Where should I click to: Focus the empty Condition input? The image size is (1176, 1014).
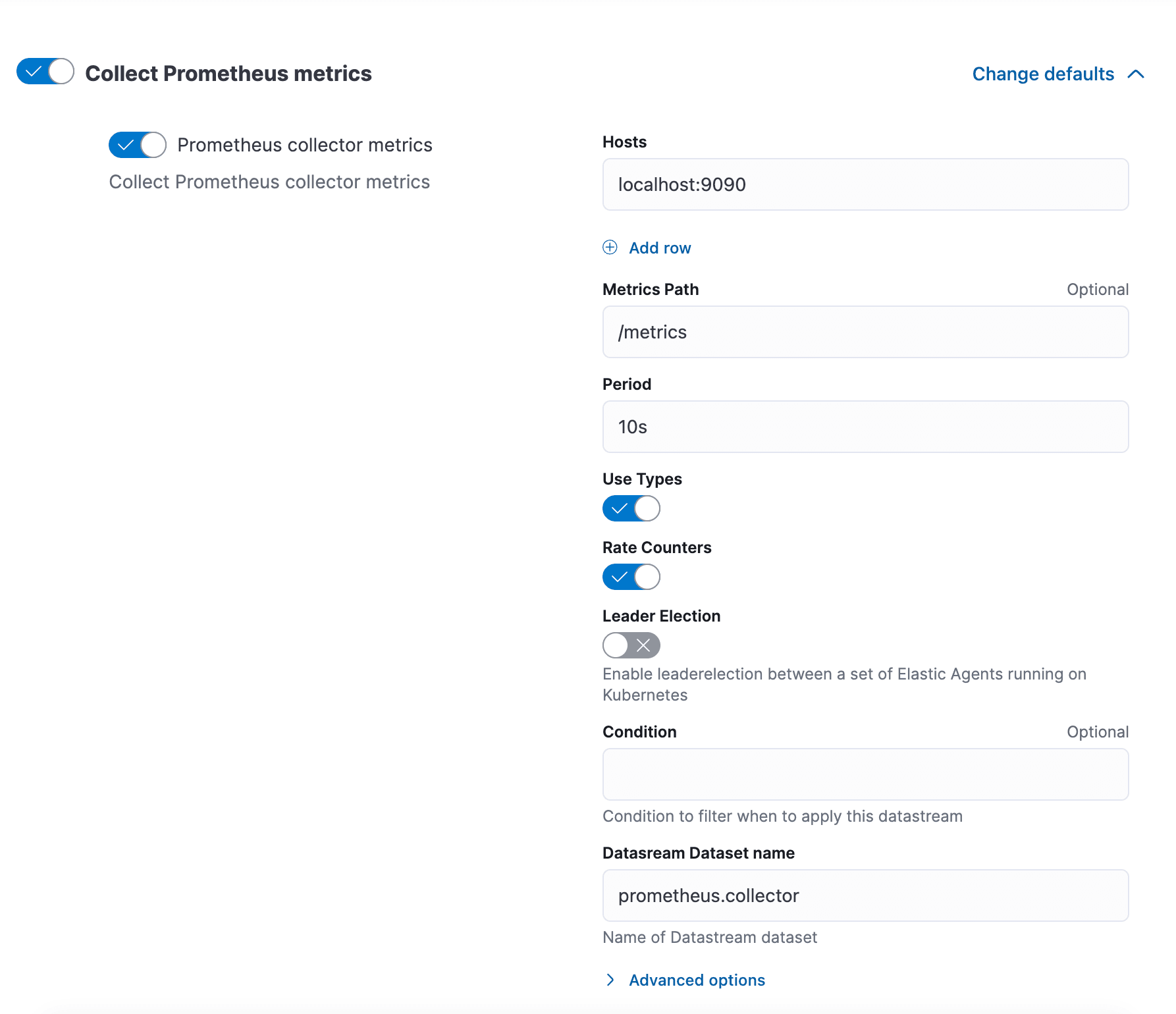pyautogui.click(x=865, y=774)
